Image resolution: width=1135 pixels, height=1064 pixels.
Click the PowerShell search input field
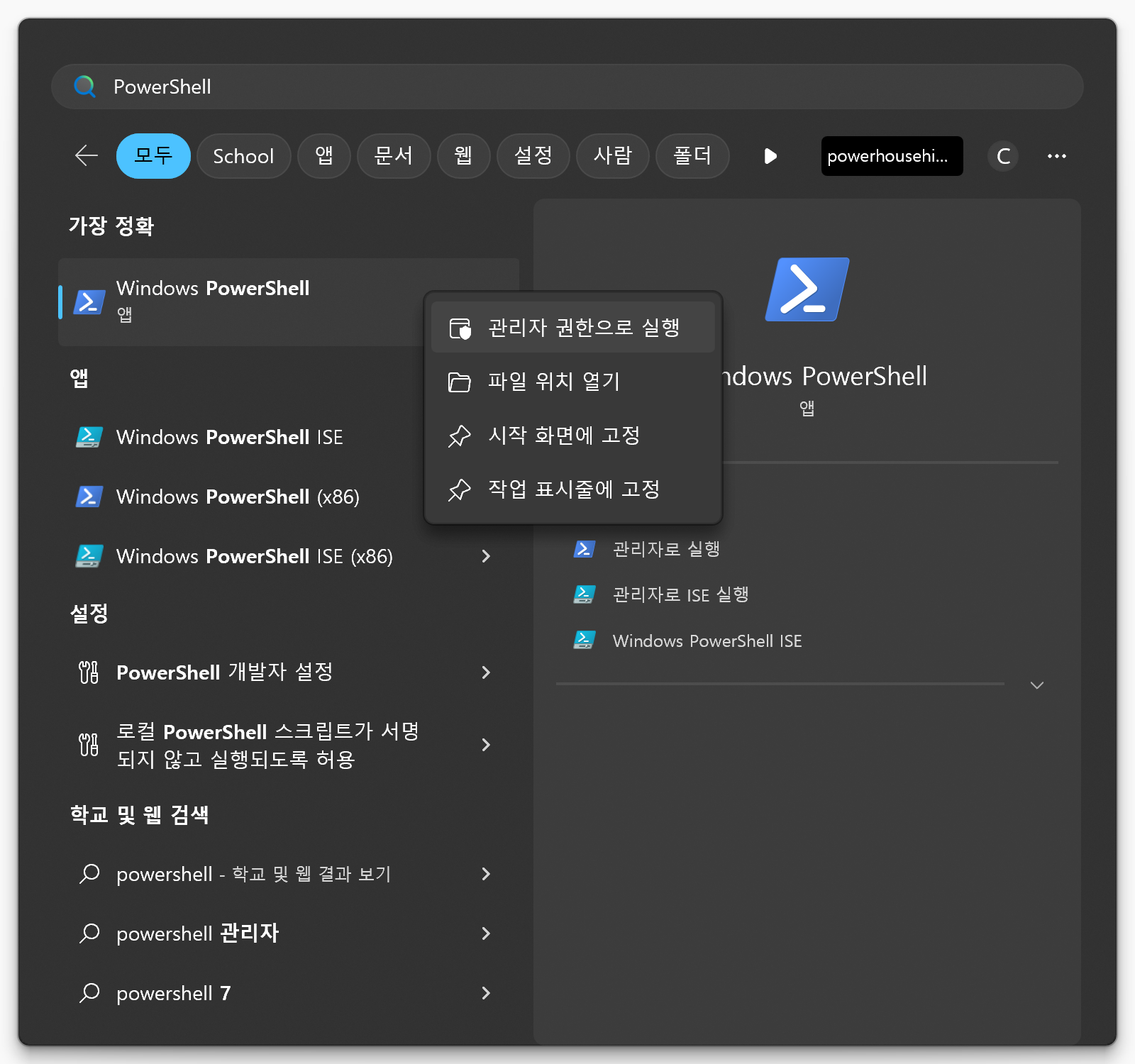tap(567, 87)
